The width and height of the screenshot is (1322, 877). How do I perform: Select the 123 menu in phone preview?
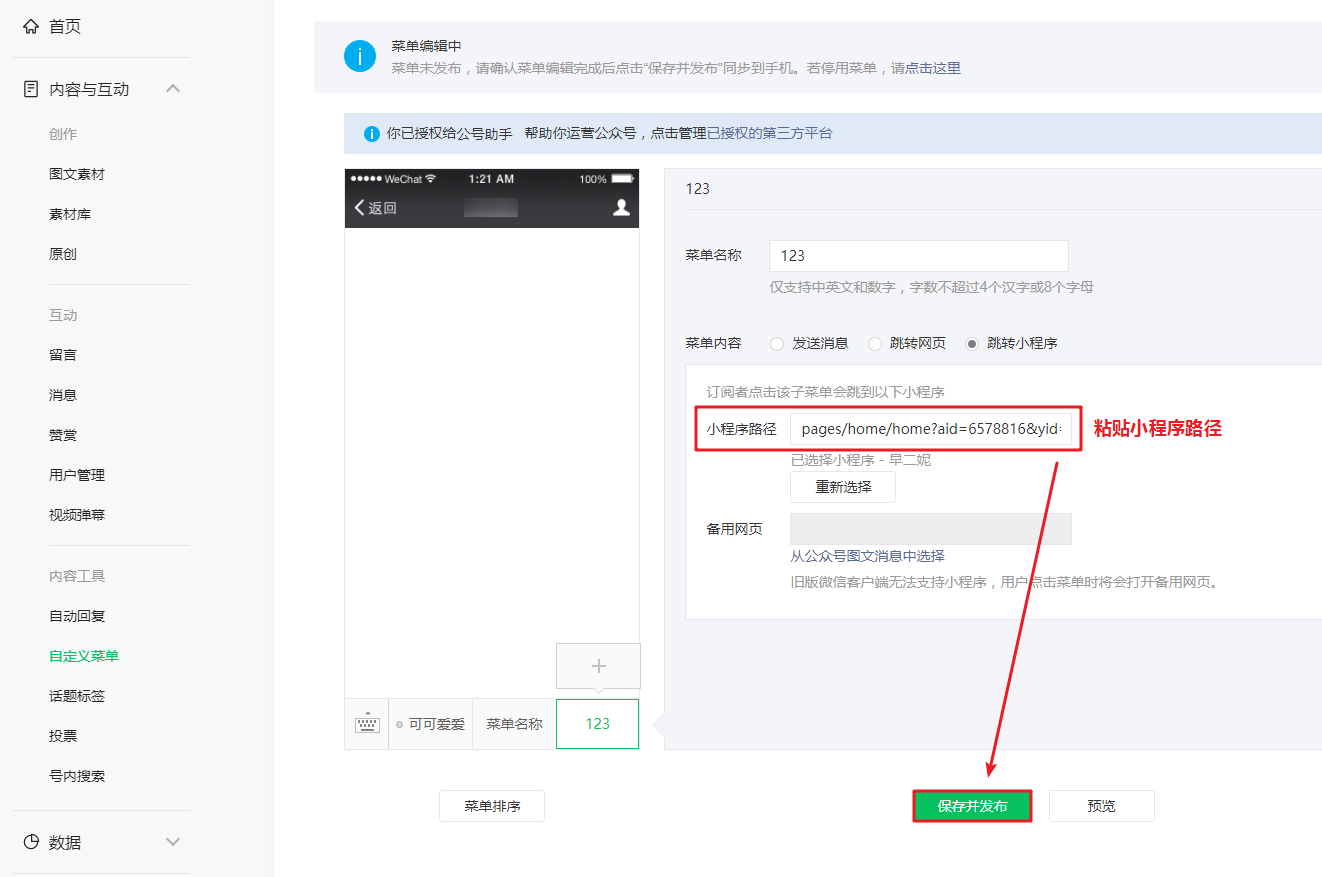coord(598,724)
